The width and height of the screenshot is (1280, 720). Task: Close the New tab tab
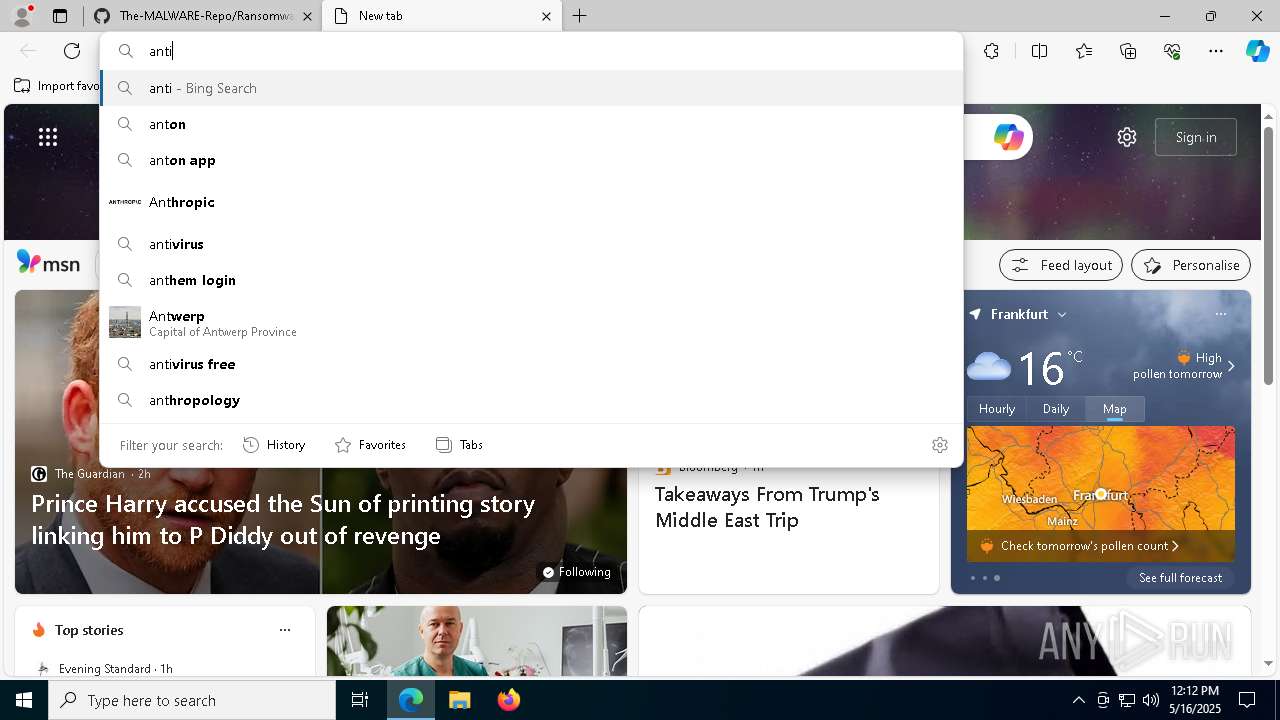pyautogui.click(x=546, y=16)
